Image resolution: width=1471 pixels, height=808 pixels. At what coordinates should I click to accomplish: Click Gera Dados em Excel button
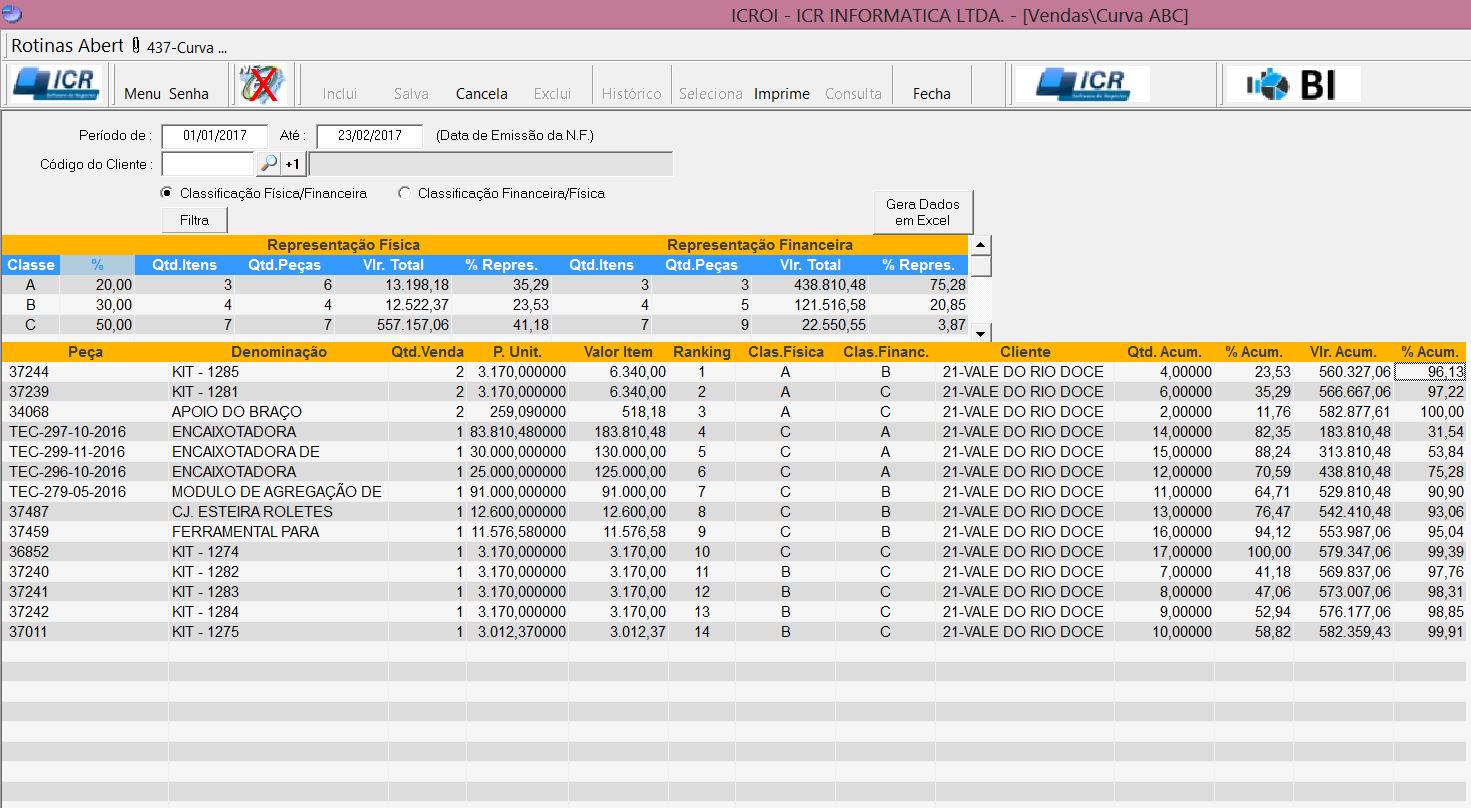point(922,212)
